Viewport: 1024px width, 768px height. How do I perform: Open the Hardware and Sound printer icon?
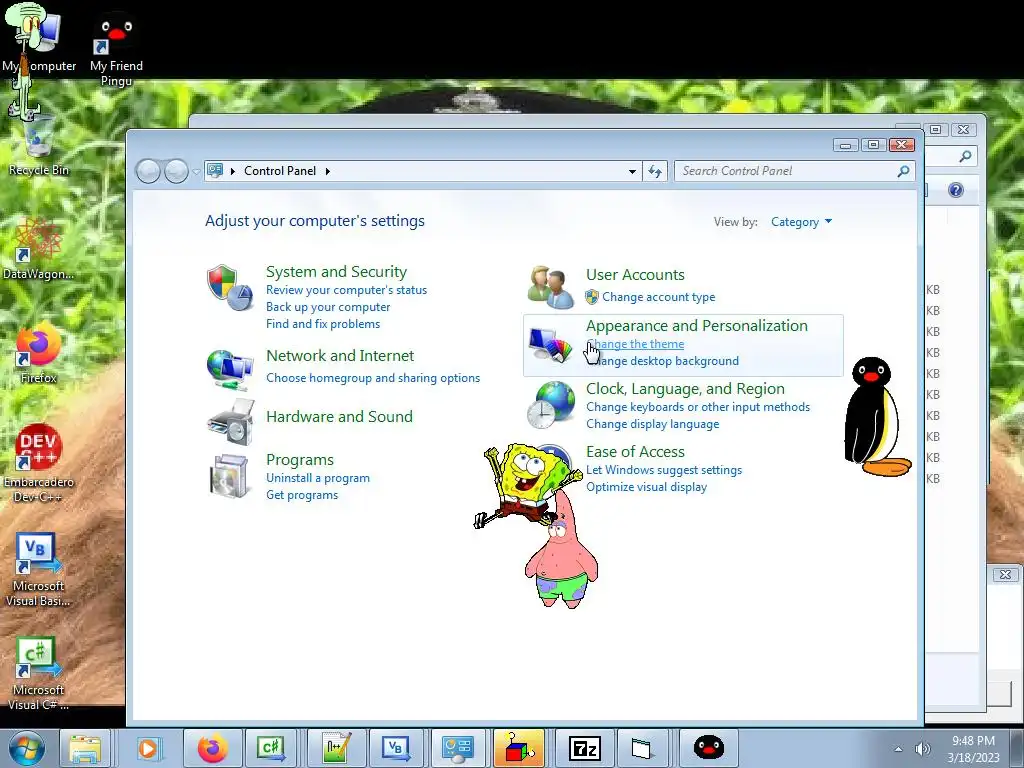coord(230,423)
